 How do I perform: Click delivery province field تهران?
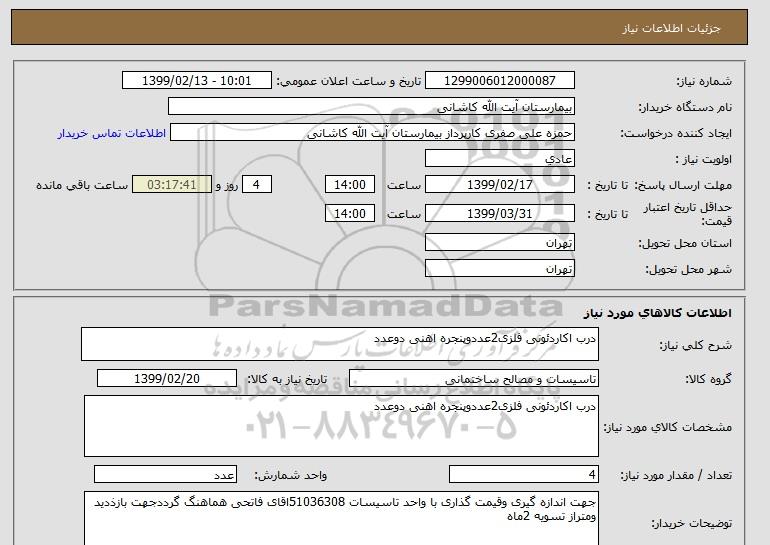pos(499,243)
